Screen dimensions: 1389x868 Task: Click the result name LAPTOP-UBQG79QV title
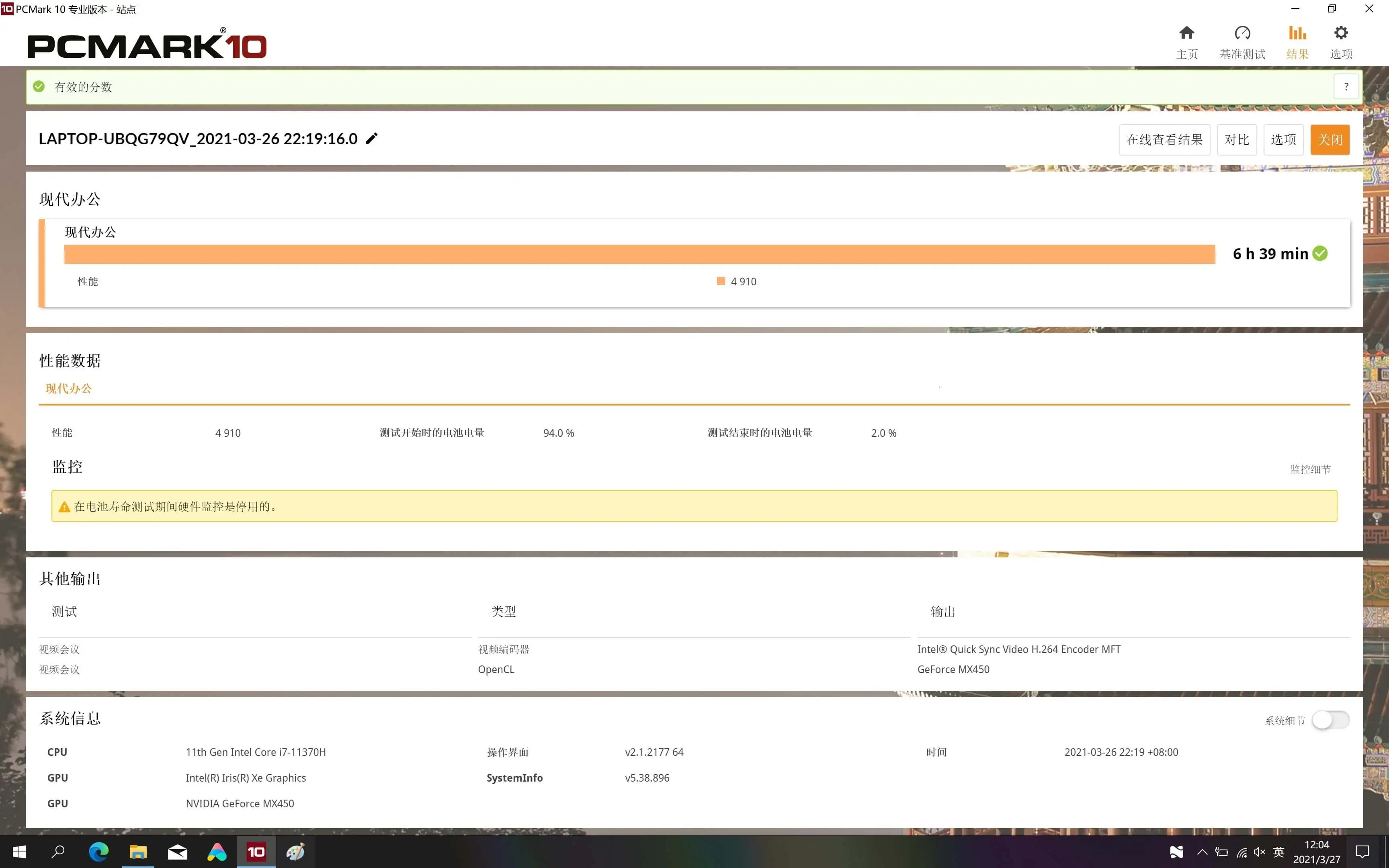(198, 138)
